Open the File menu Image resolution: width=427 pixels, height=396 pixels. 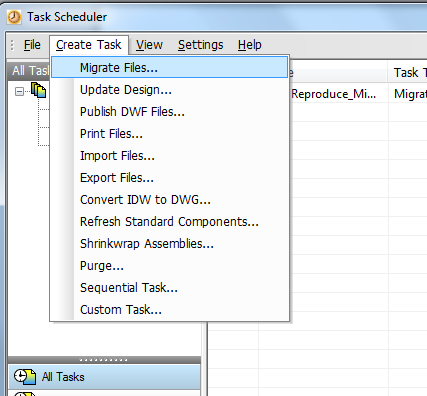coord(32,45)
